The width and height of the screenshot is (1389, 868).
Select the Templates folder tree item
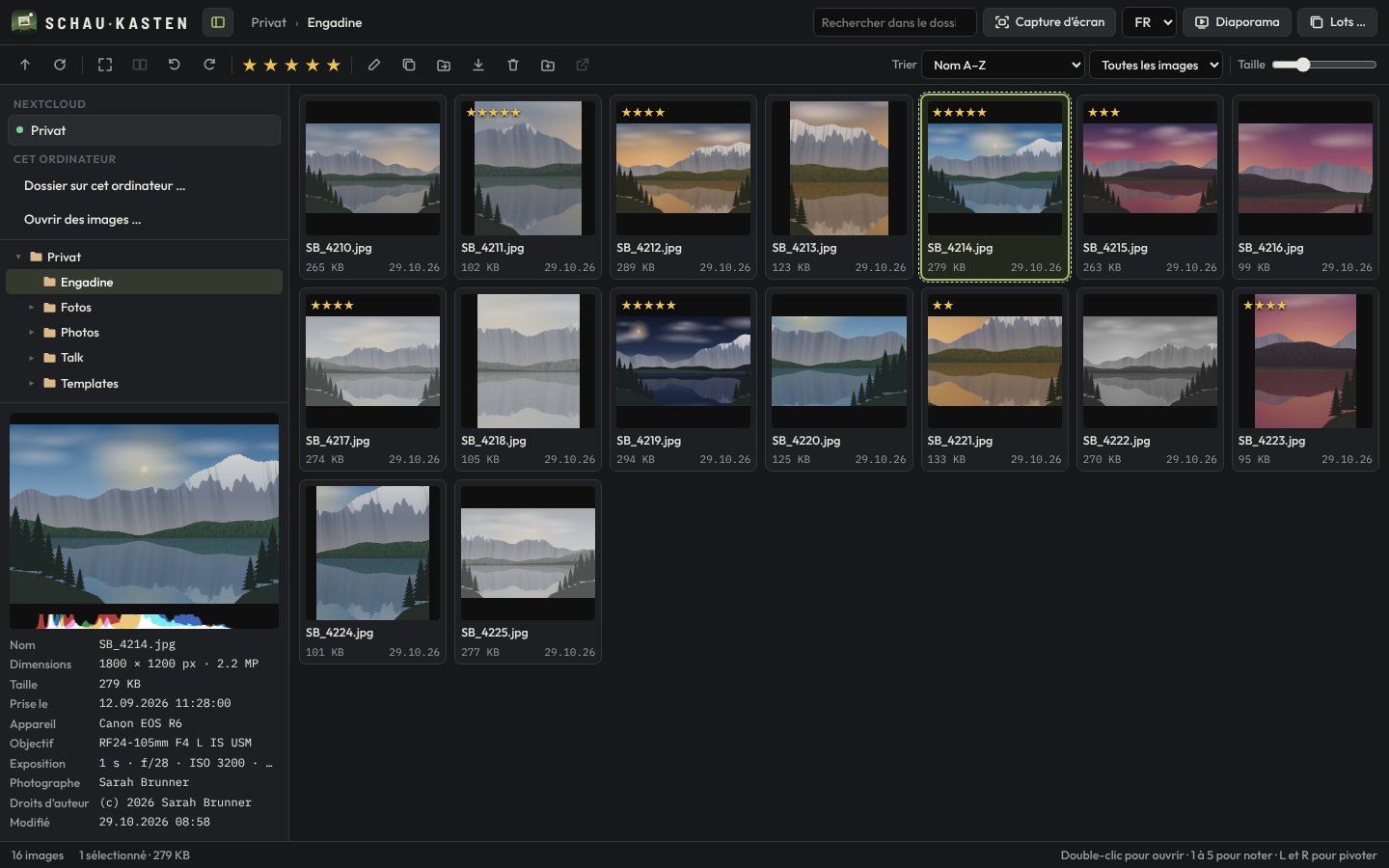[x=144, y=383]
